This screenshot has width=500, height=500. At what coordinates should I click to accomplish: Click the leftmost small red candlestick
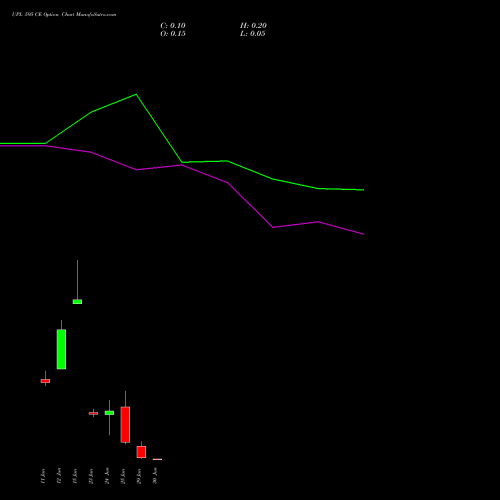pyautogui.click(x=45, y=381)
